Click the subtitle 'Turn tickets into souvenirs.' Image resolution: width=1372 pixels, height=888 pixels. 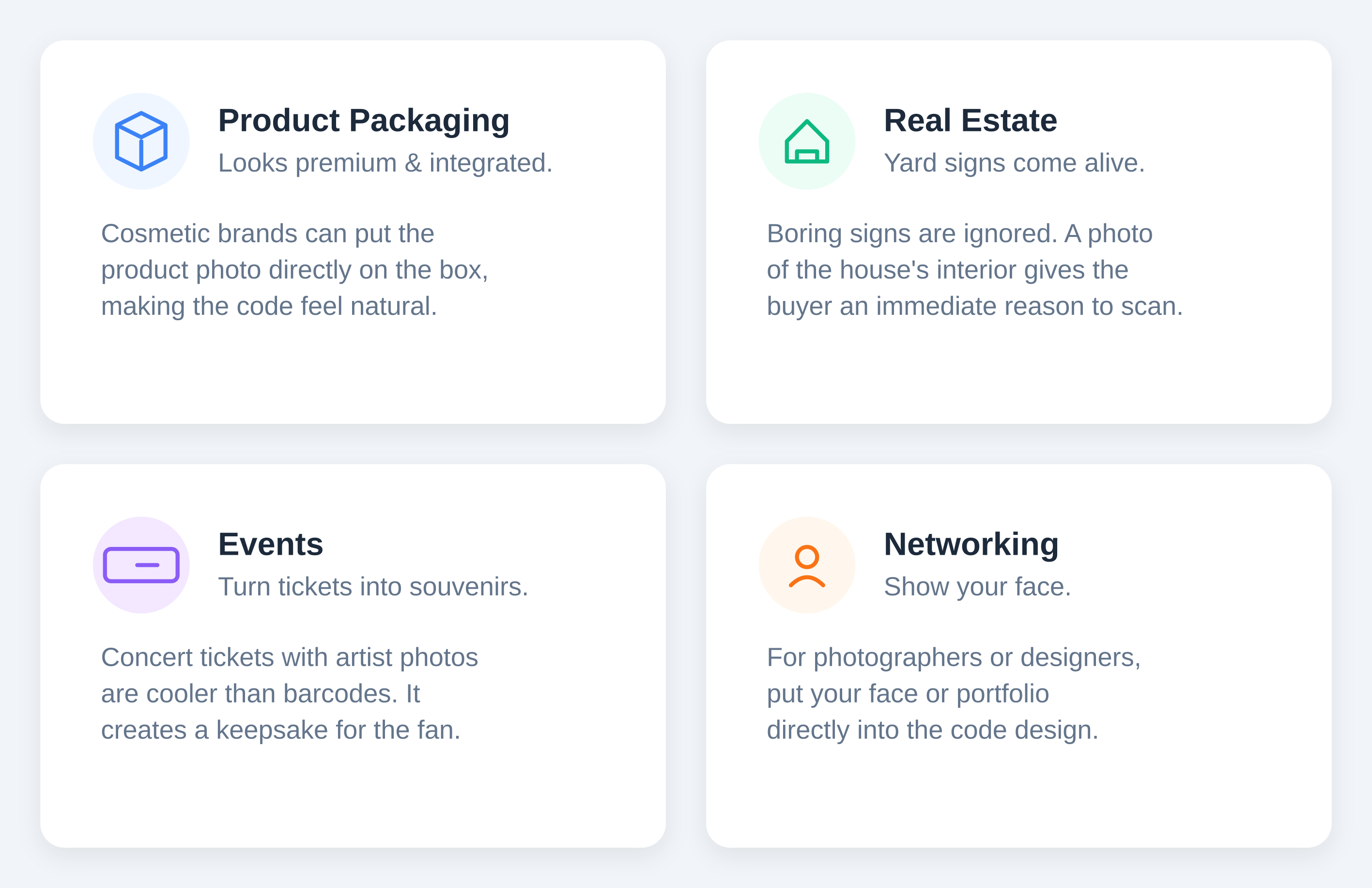click(x=373, y=587)
